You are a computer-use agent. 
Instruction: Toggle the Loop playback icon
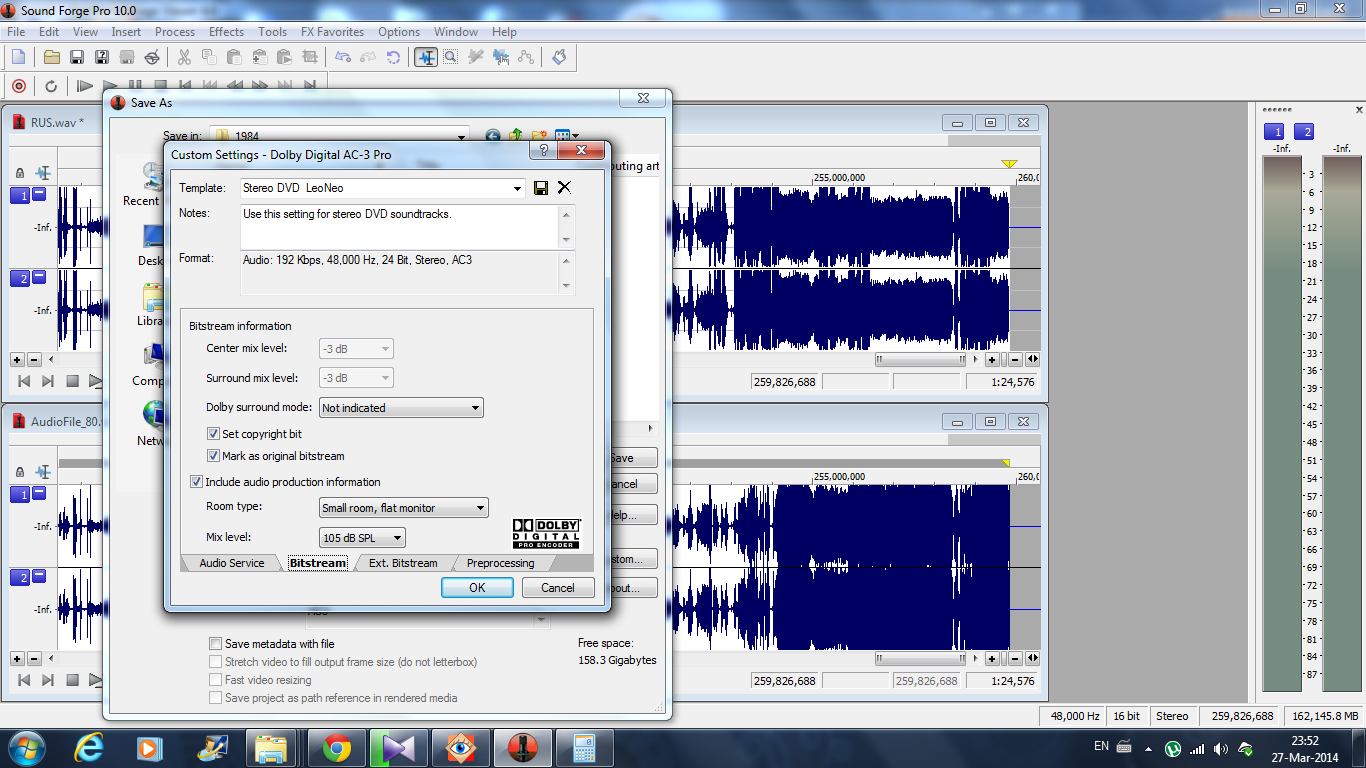tap(51, 86)
